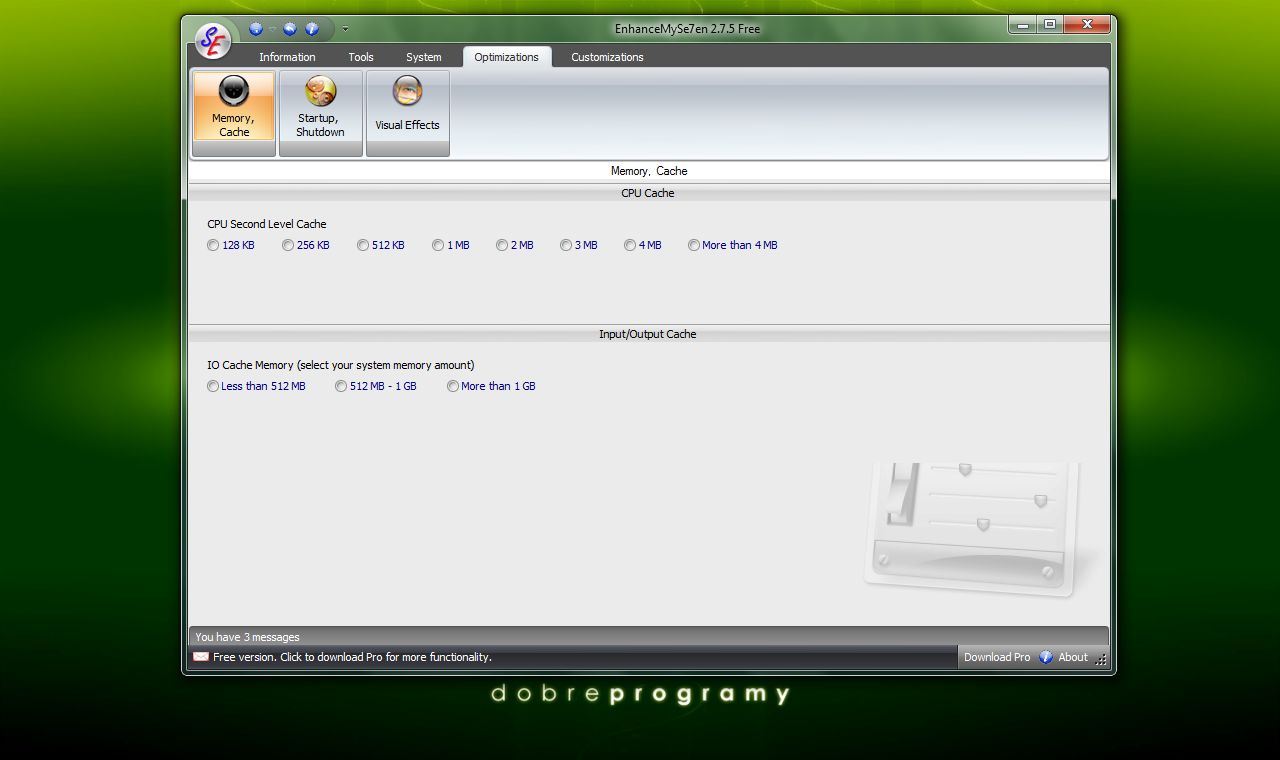Go to the System tab
The image size is (1280, 760).
click(x=423, y=57)
